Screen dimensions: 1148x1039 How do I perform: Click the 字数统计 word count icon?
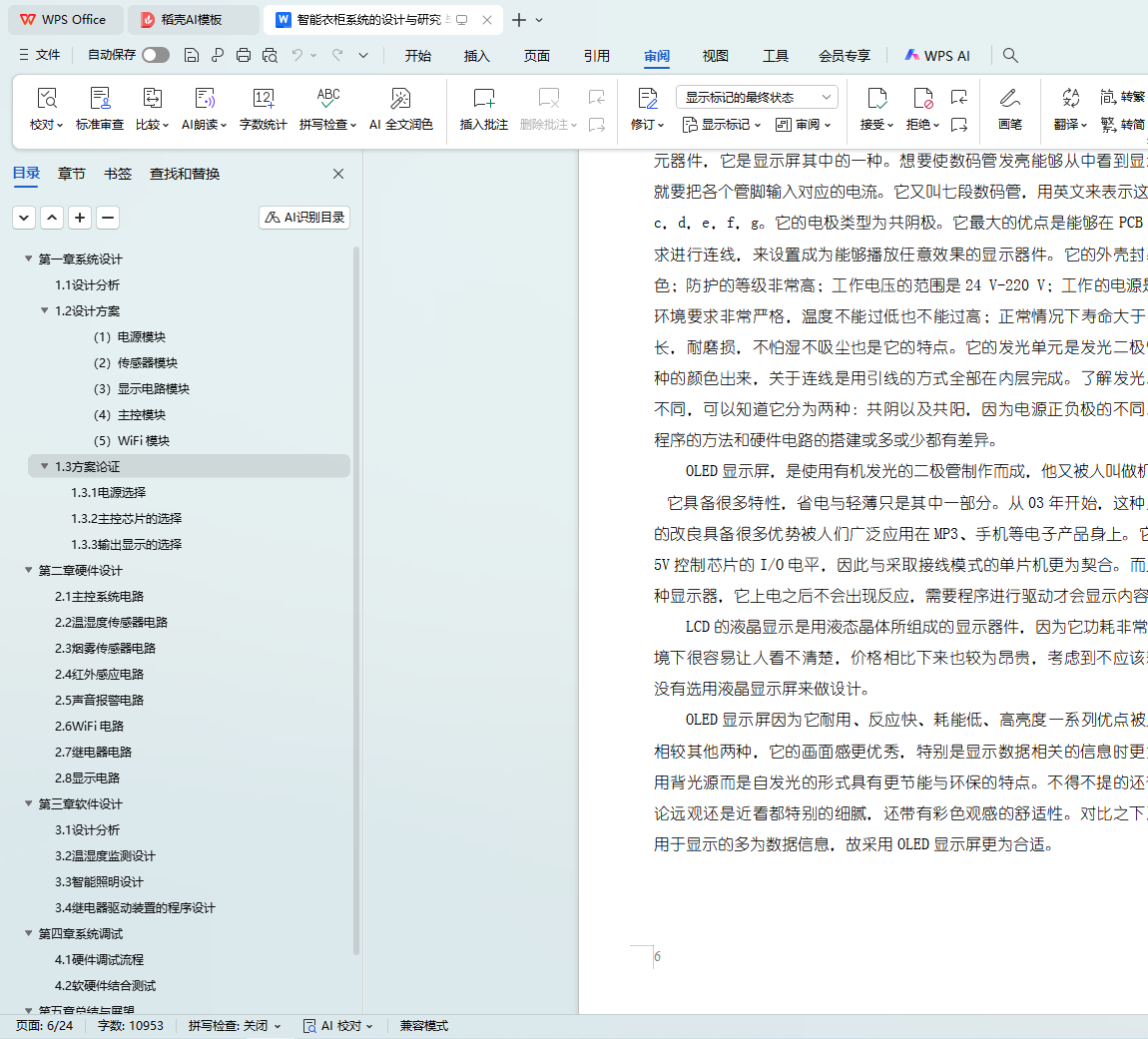tap(263, 99)
